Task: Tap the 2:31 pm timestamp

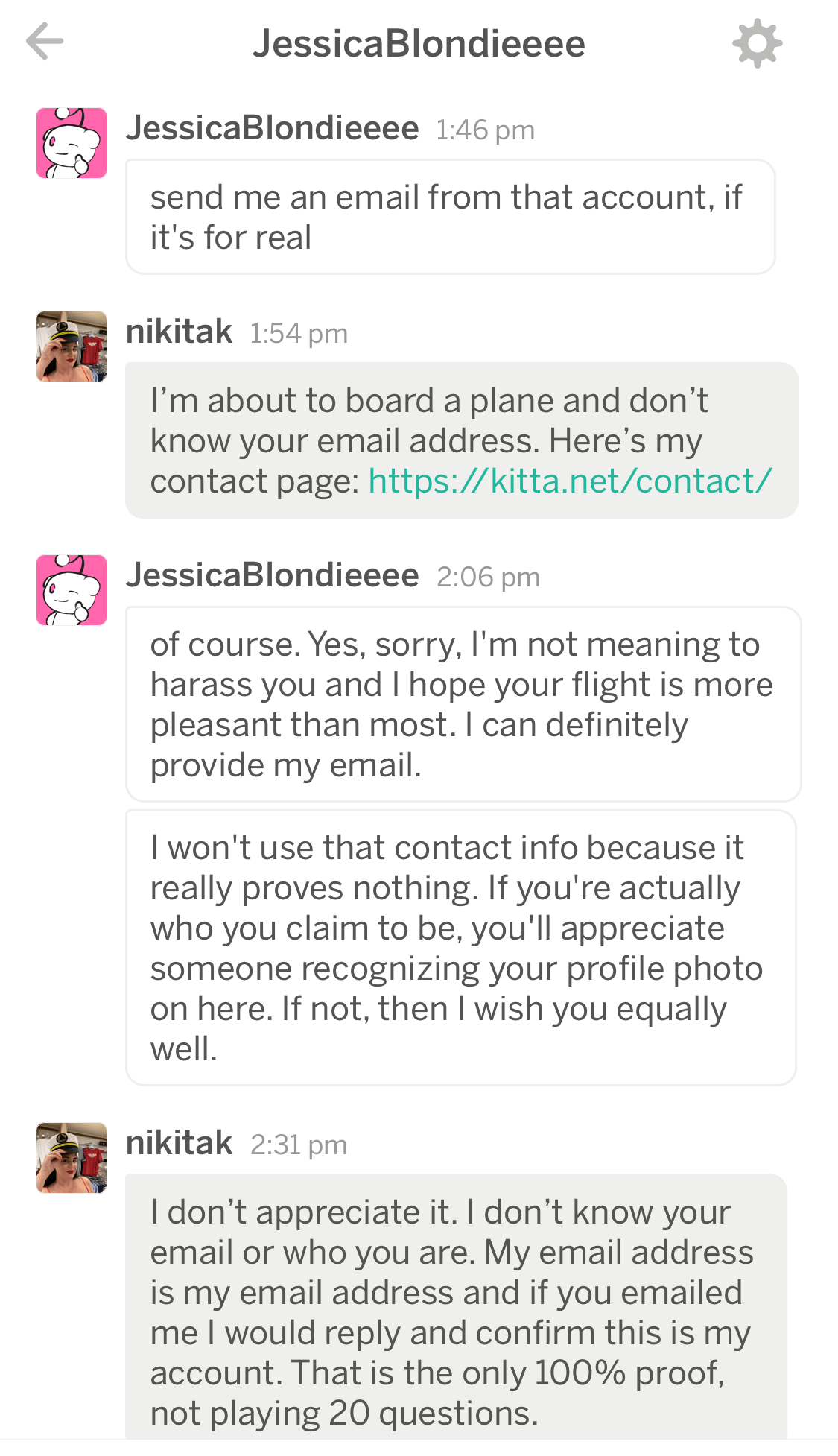Action: pos(299,1145)
